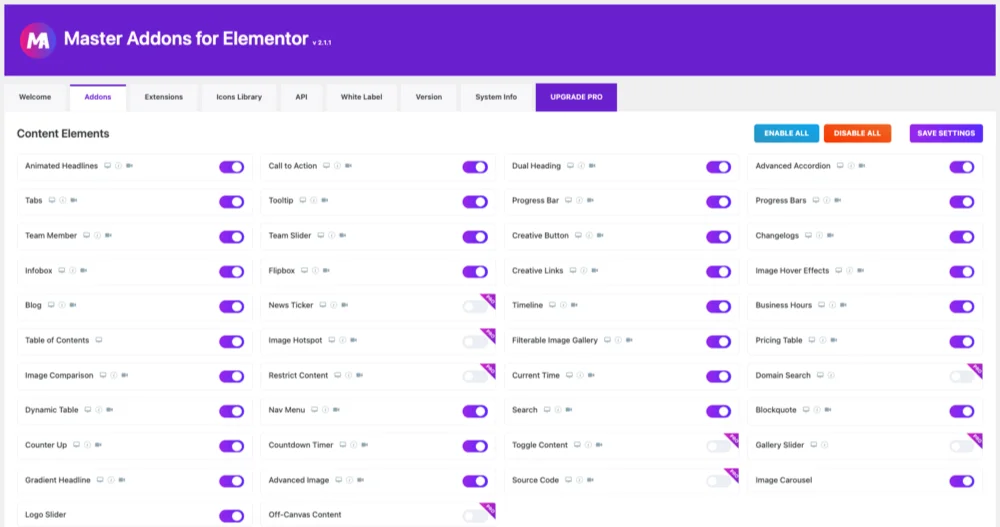
Task: Open the video icon next to Blockquote
Action: 828,410
